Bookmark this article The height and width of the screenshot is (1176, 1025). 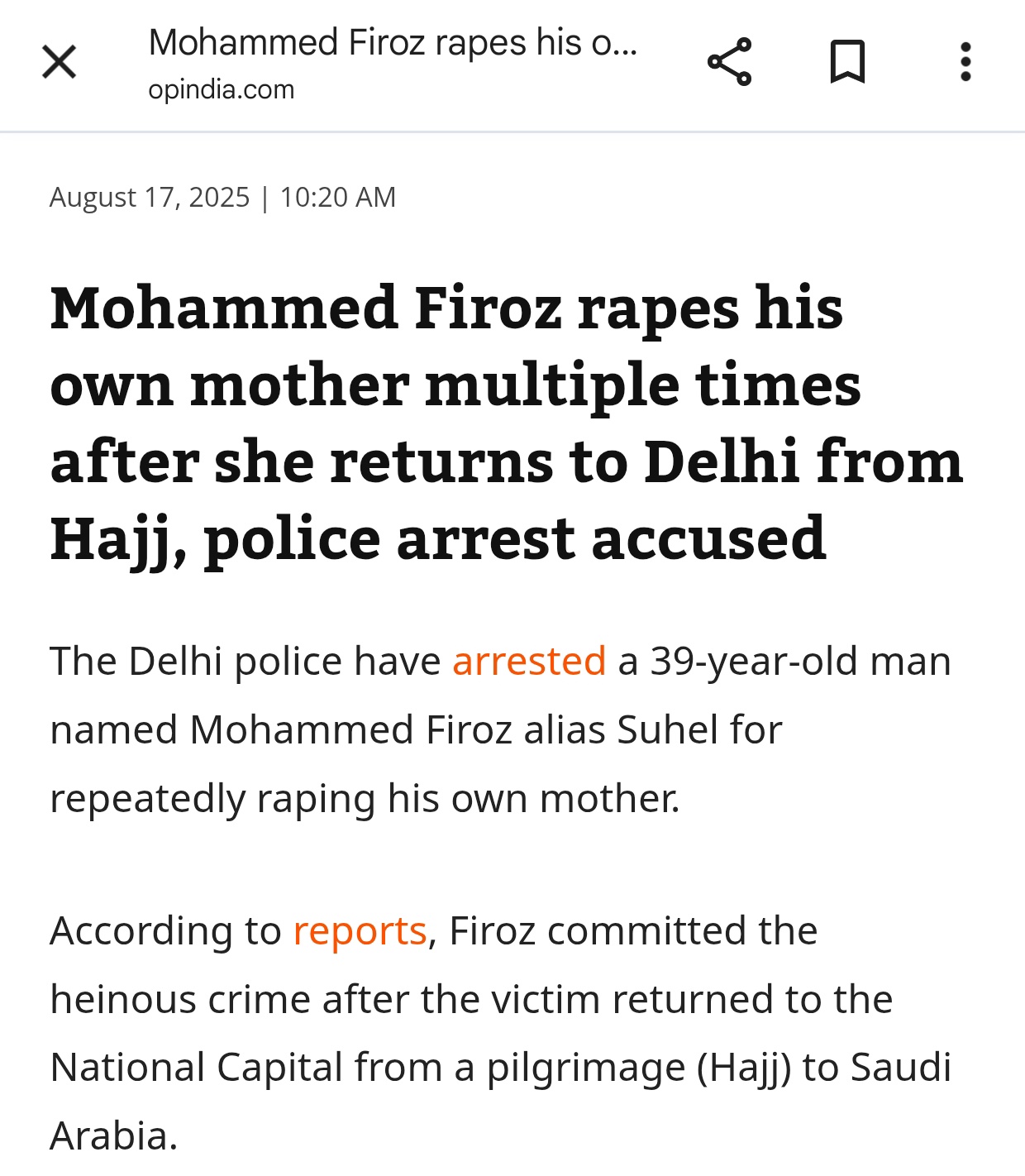click(x=847, y=62)
